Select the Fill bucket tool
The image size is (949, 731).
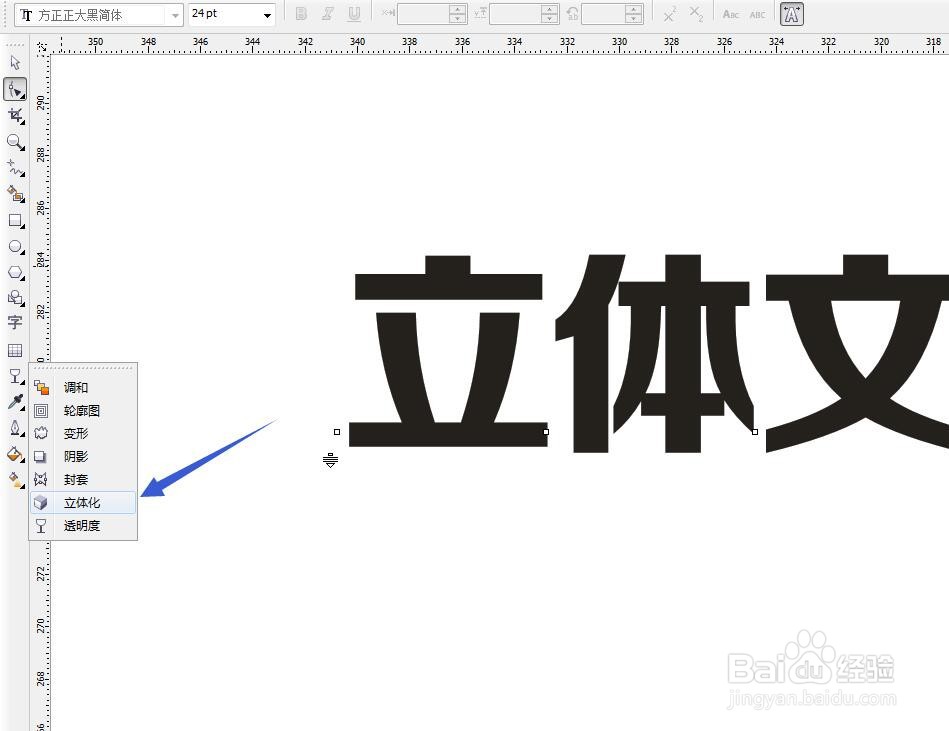tap(15, 454)
